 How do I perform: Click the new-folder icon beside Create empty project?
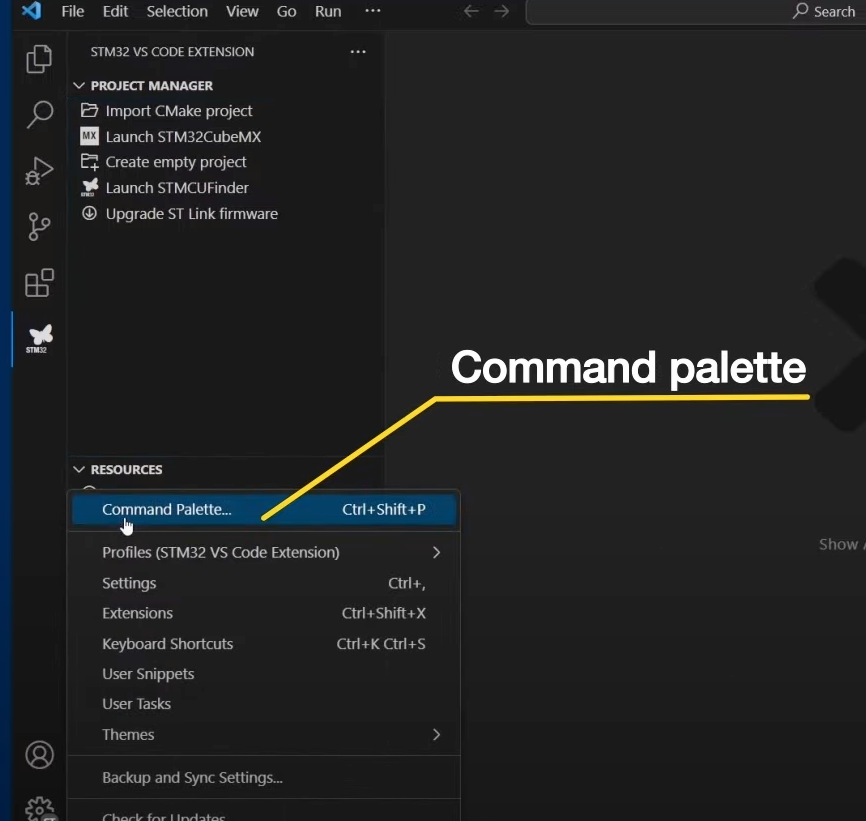pos(89,162)
